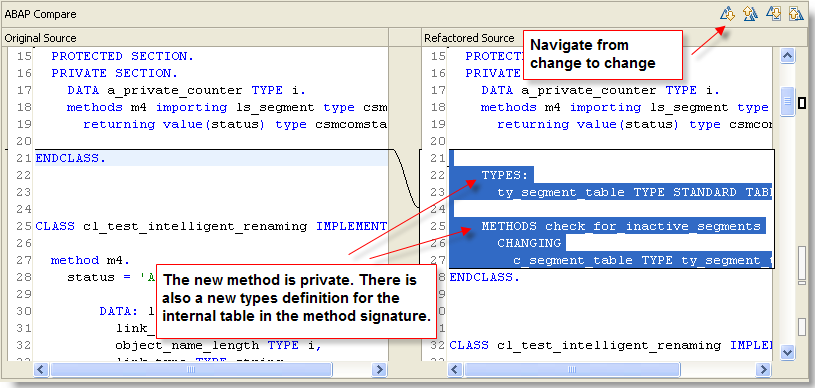Click 'CHANGING' on line 26 of Refactored Source
The width and height of the screenshot is (815, 388).
tap(529, 243)
